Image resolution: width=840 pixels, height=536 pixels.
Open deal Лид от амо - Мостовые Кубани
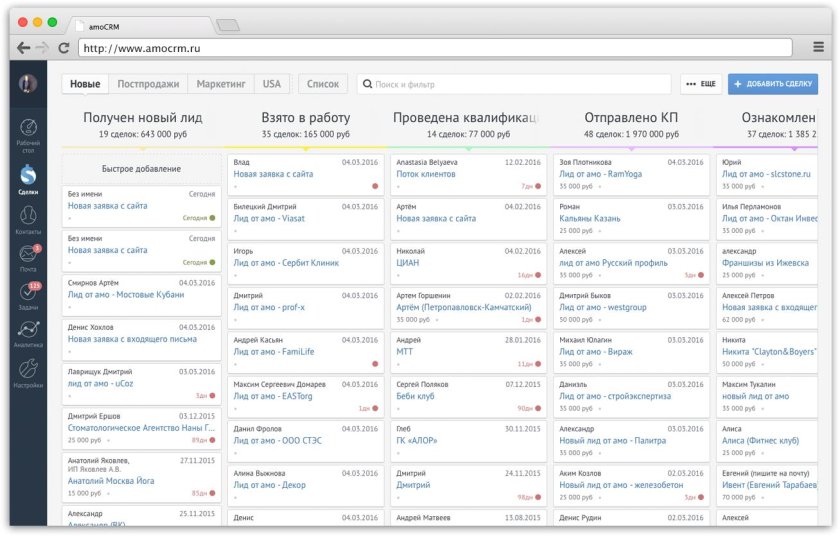tap(126, 295)
